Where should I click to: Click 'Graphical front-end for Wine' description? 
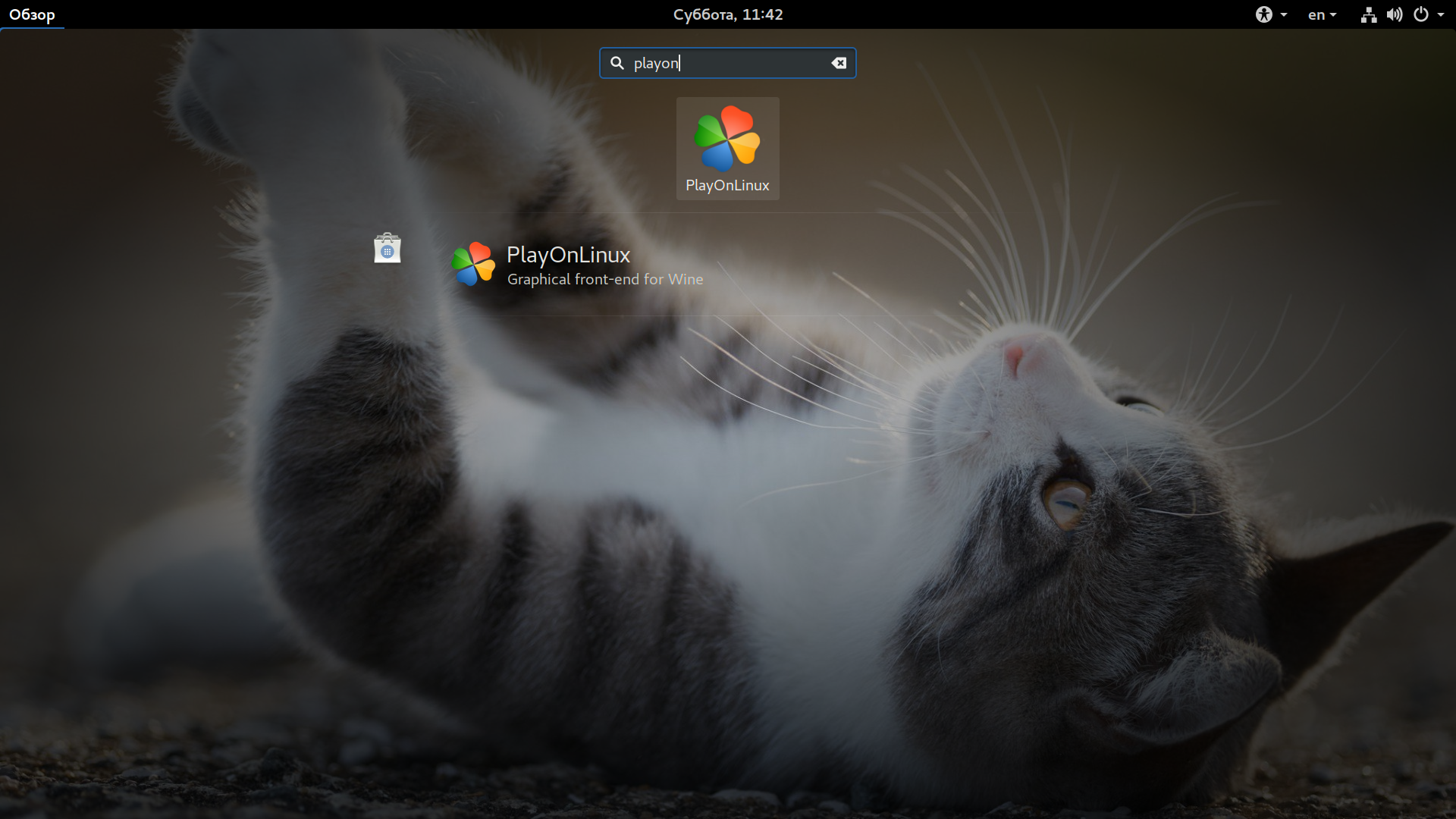604,279
